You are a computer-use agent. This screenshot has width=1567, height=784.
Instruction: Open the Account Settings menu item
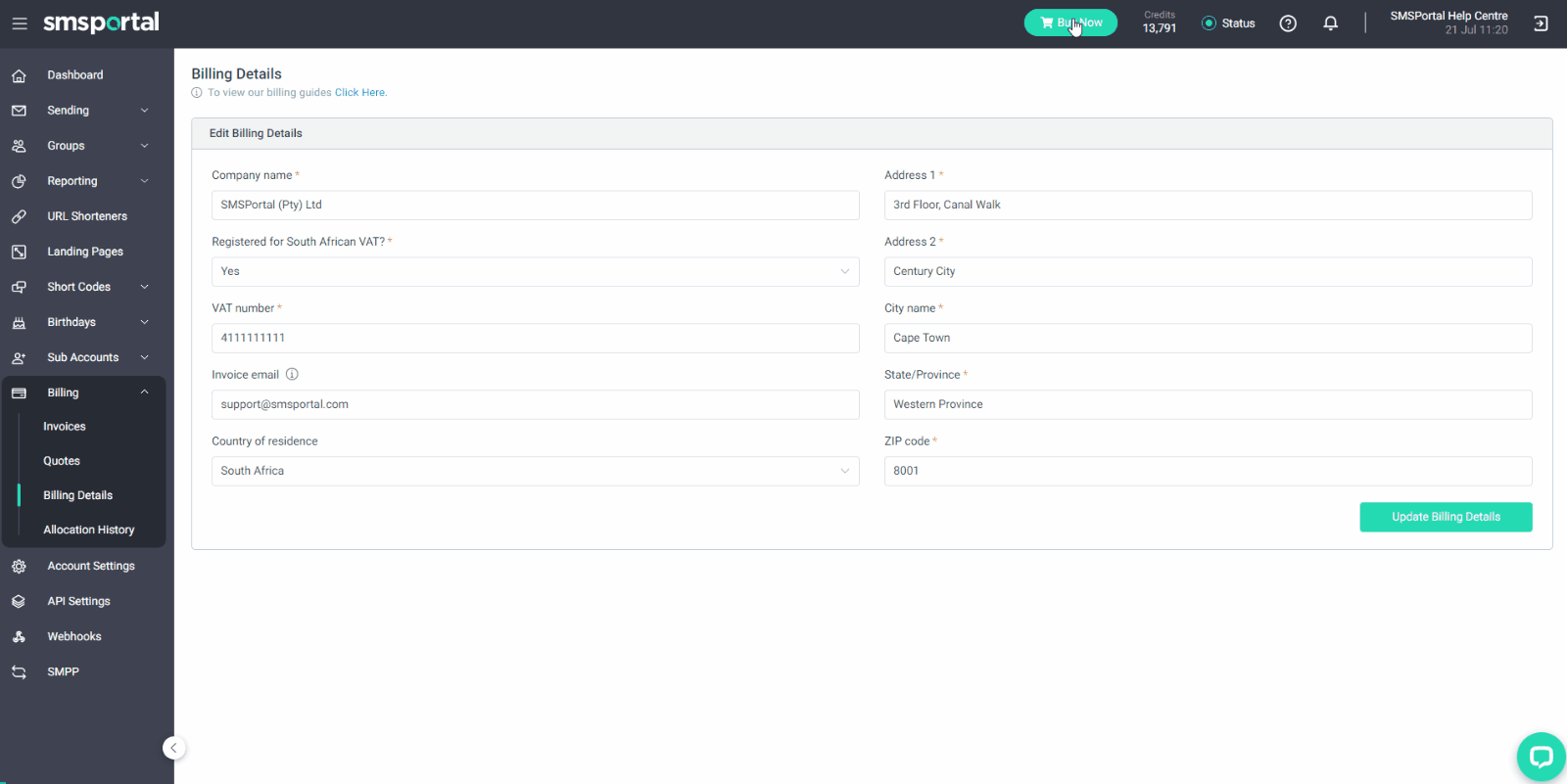(91, 566)
